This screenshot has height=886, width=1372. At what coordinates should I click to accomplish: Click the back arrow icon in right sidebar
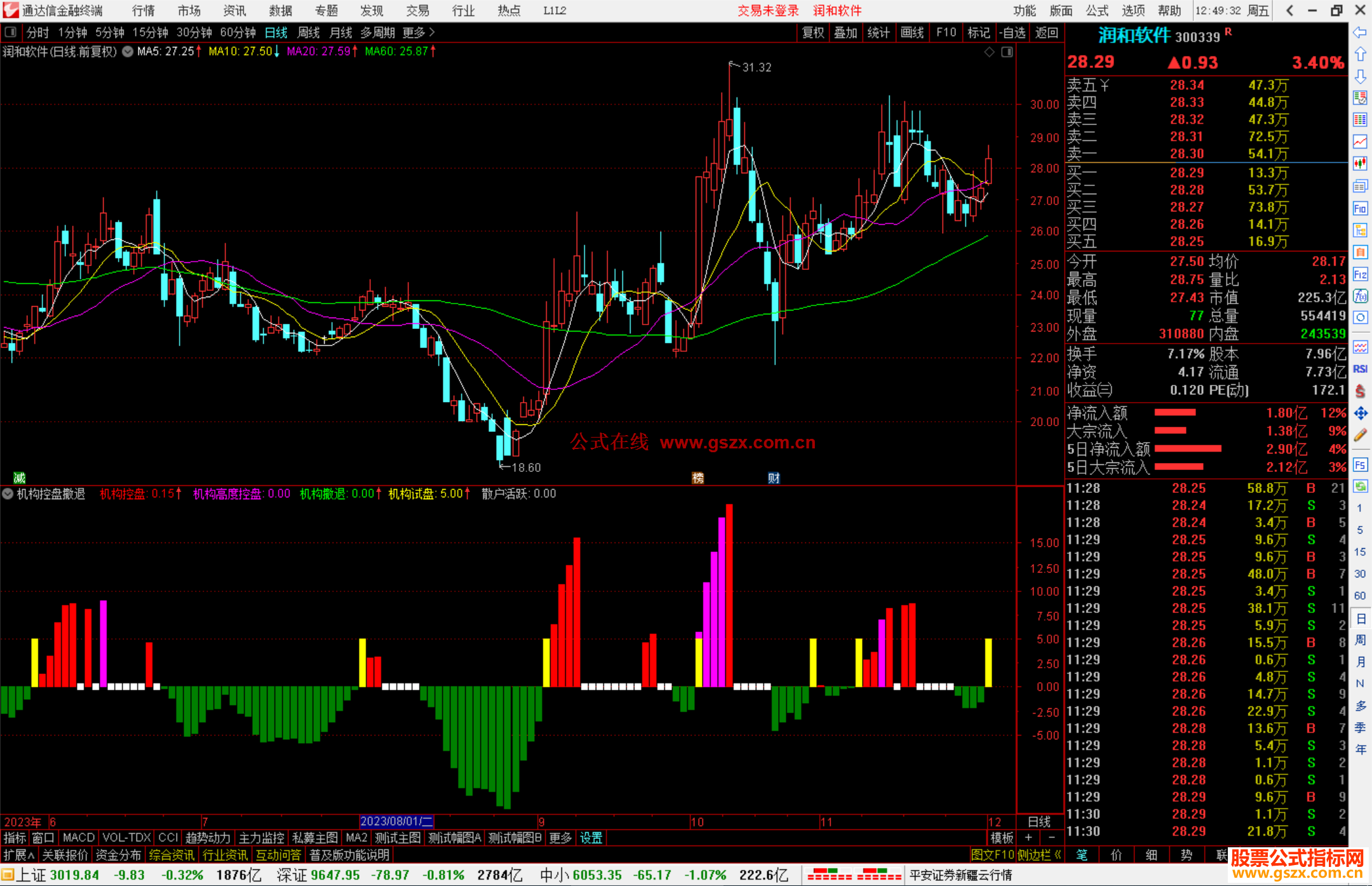click(x=1360, y=32)
